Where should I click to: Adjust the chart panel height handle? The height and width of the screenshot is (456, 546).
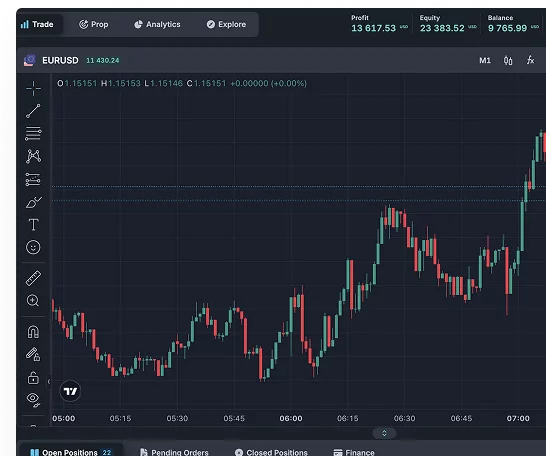tap(384, 433)
